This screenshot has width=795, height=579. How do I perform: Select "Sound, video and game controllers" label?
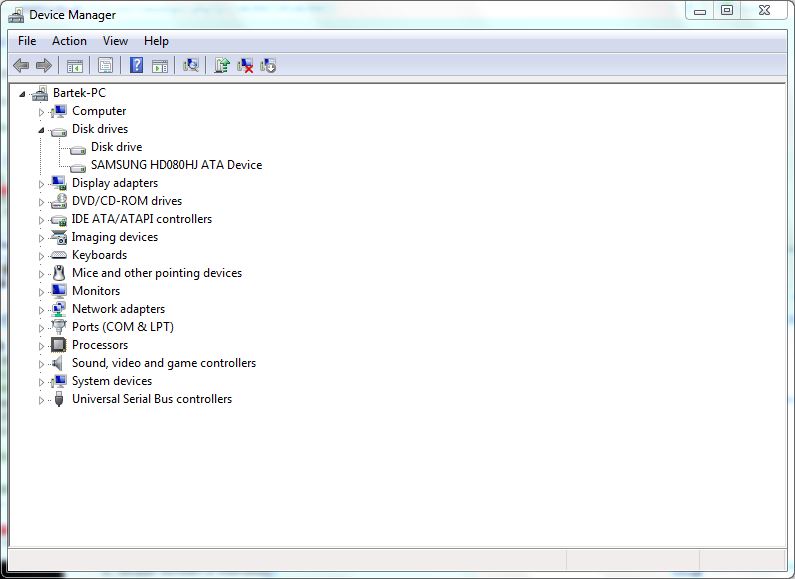(x=164, y=363)
